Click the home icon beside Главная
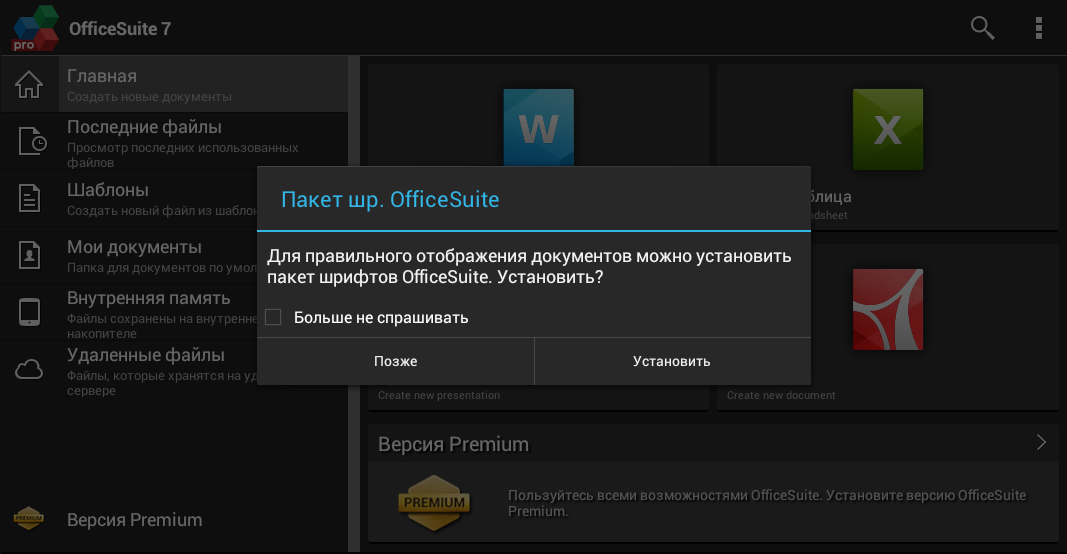This screenshot has height=554, width=1067. pyautogui.click(x=30, y=85)
